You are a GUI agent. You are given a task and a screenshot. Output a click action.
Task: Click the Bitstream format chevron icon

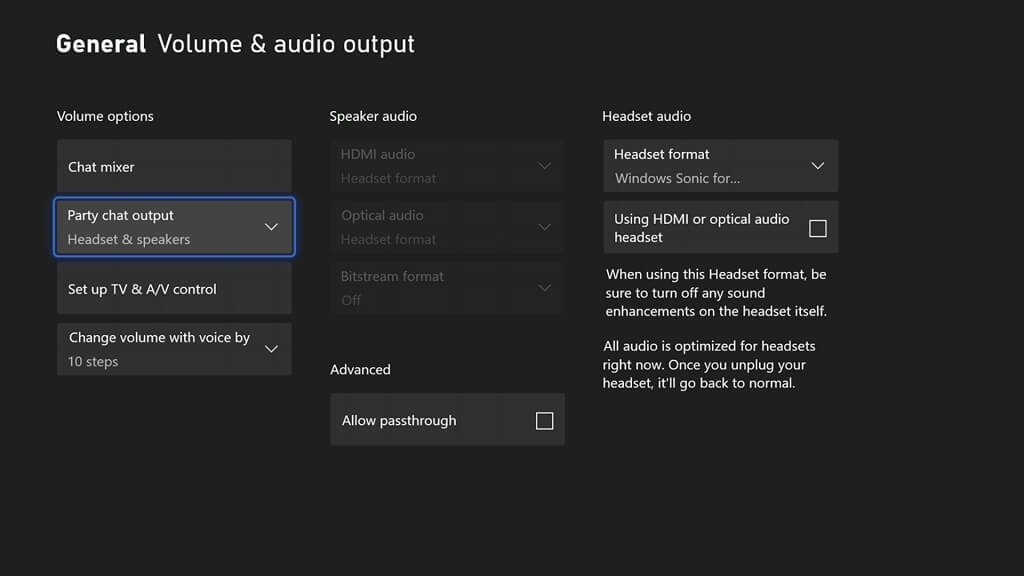click(544, 288)
